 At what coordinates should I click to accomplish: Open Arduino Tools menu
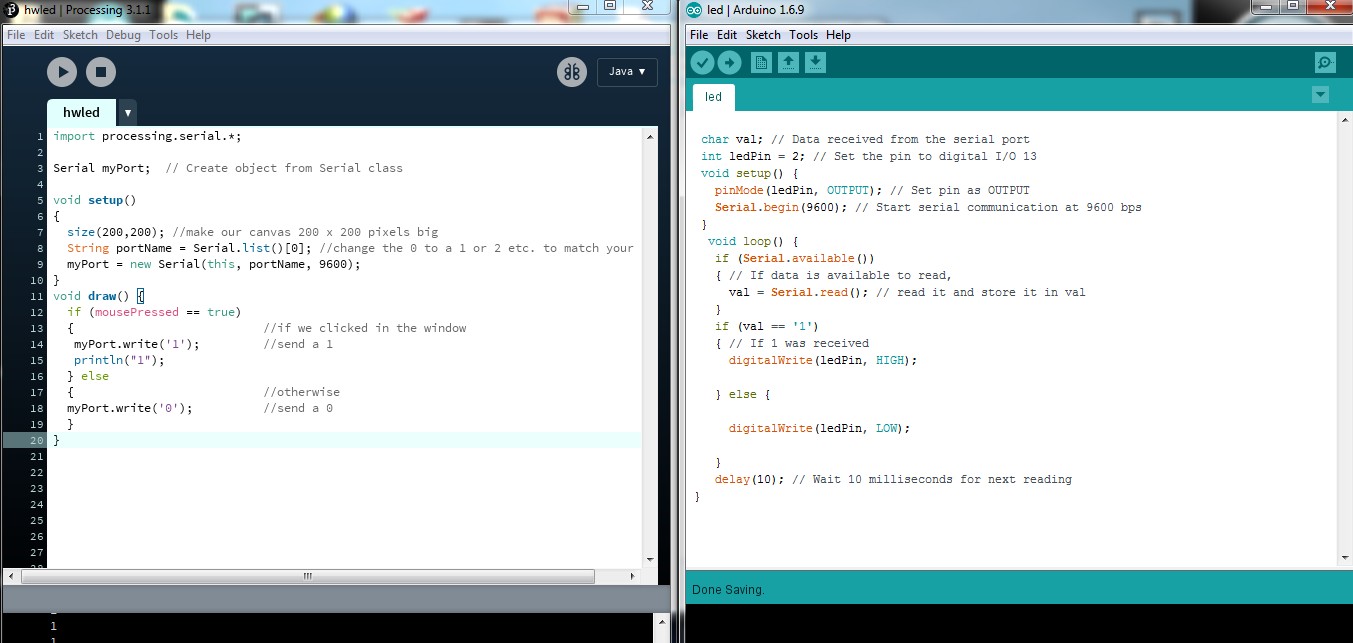[x=803, y=35]
